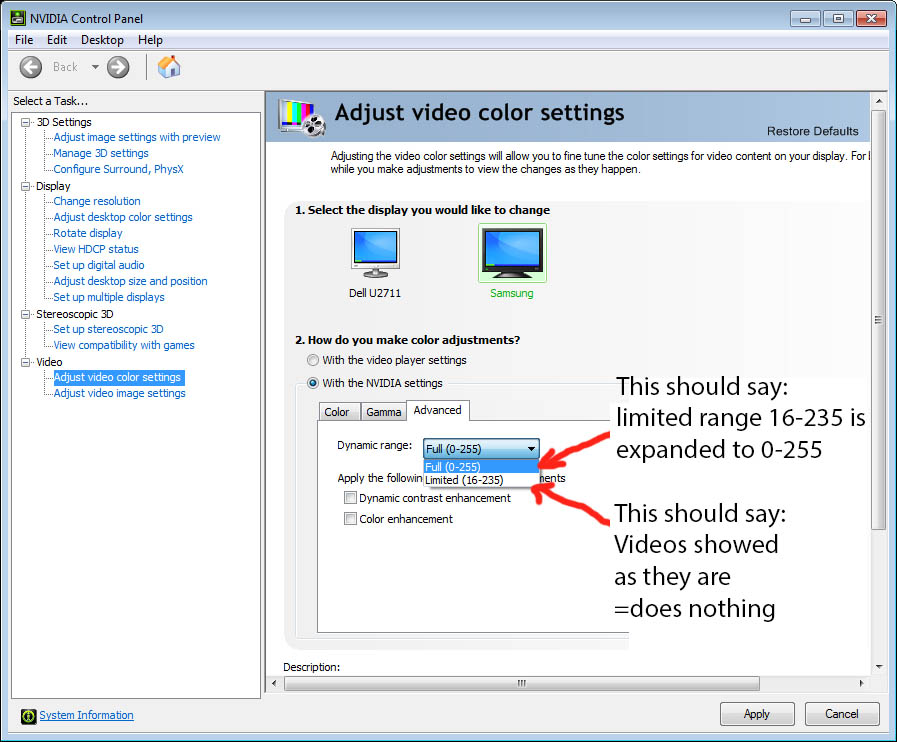The height and width of the screenshot is (742, 897).
Task: Open 'Rotate display'
Action: coord(88,233)
